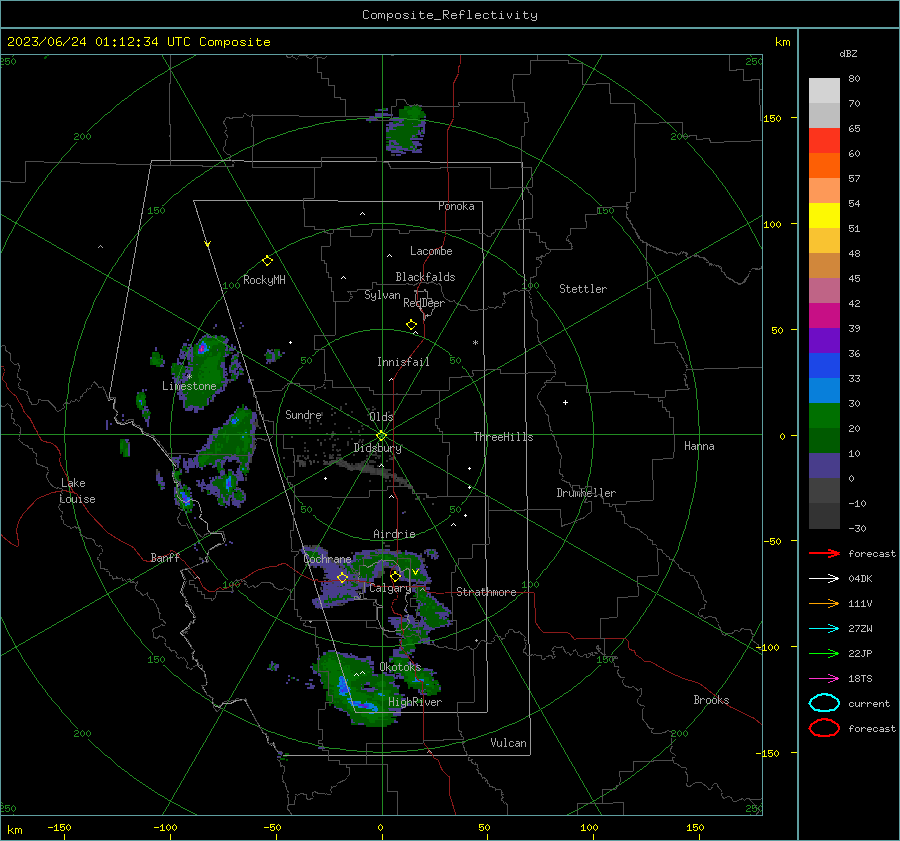Click the magenta 18TS arrow icon

[x=824, y=679]
